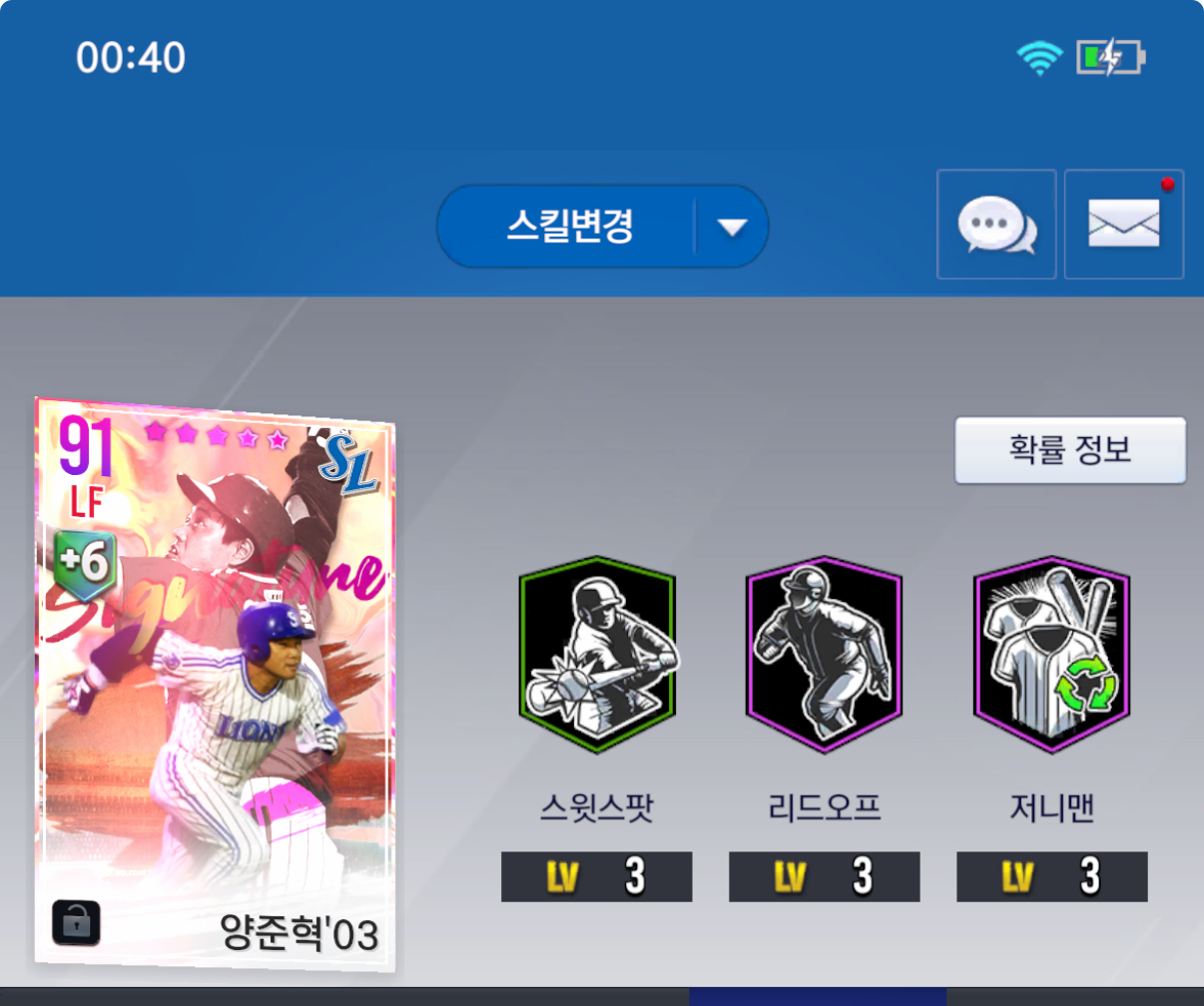1204x1006 pixels.
Task: Open the chat speech bubble icon
Action: pos(996,225)
